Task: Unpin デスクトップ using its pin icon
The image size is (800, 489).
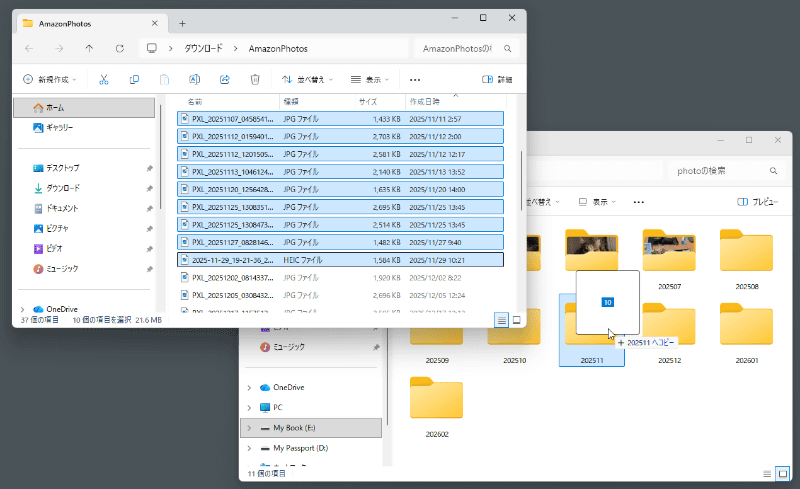Action: tap(149, 168)
